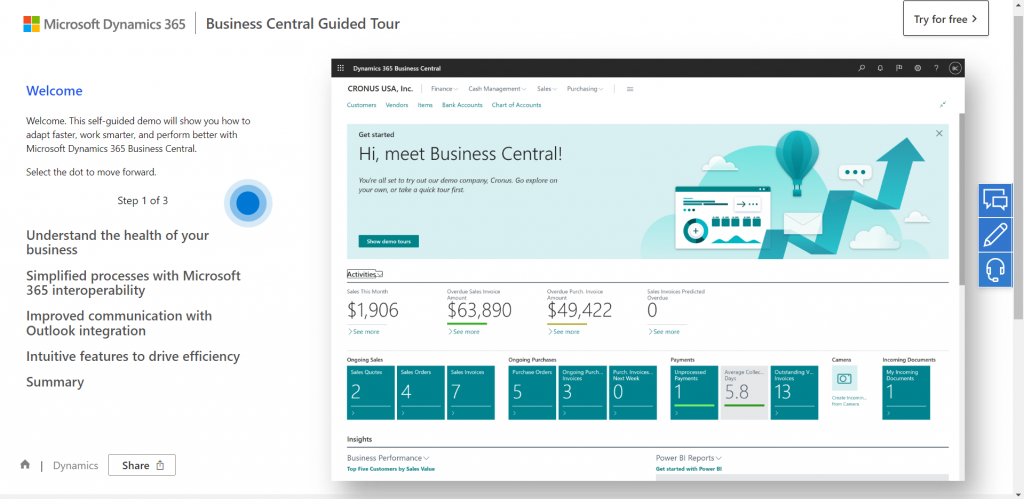This screenshot has height=499, width=1024.
Task: Open Top Five Customers by Sales Value
Action: [x=391, y=469]
